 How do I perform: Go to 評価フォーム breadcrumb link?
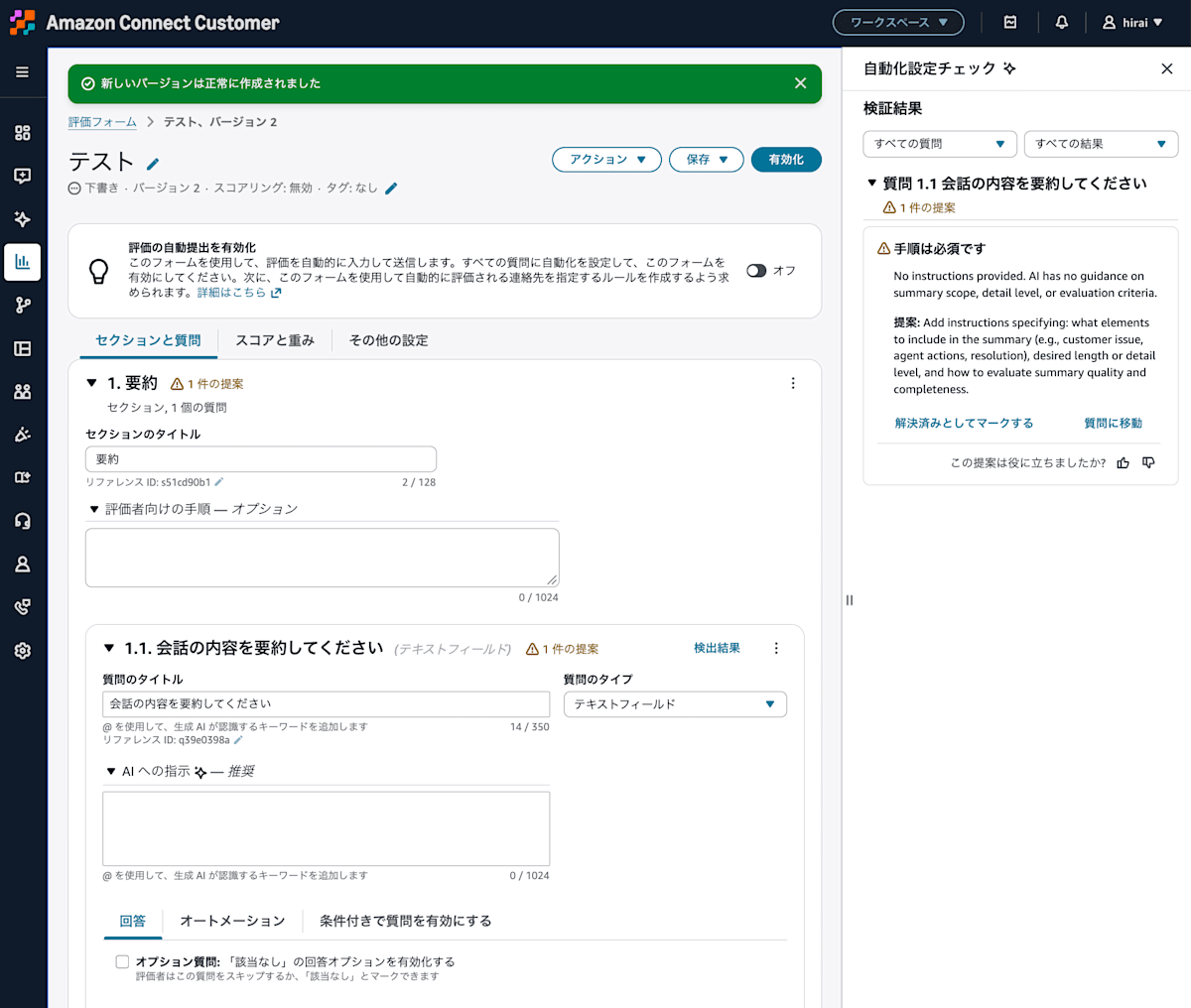click(102, 122)
